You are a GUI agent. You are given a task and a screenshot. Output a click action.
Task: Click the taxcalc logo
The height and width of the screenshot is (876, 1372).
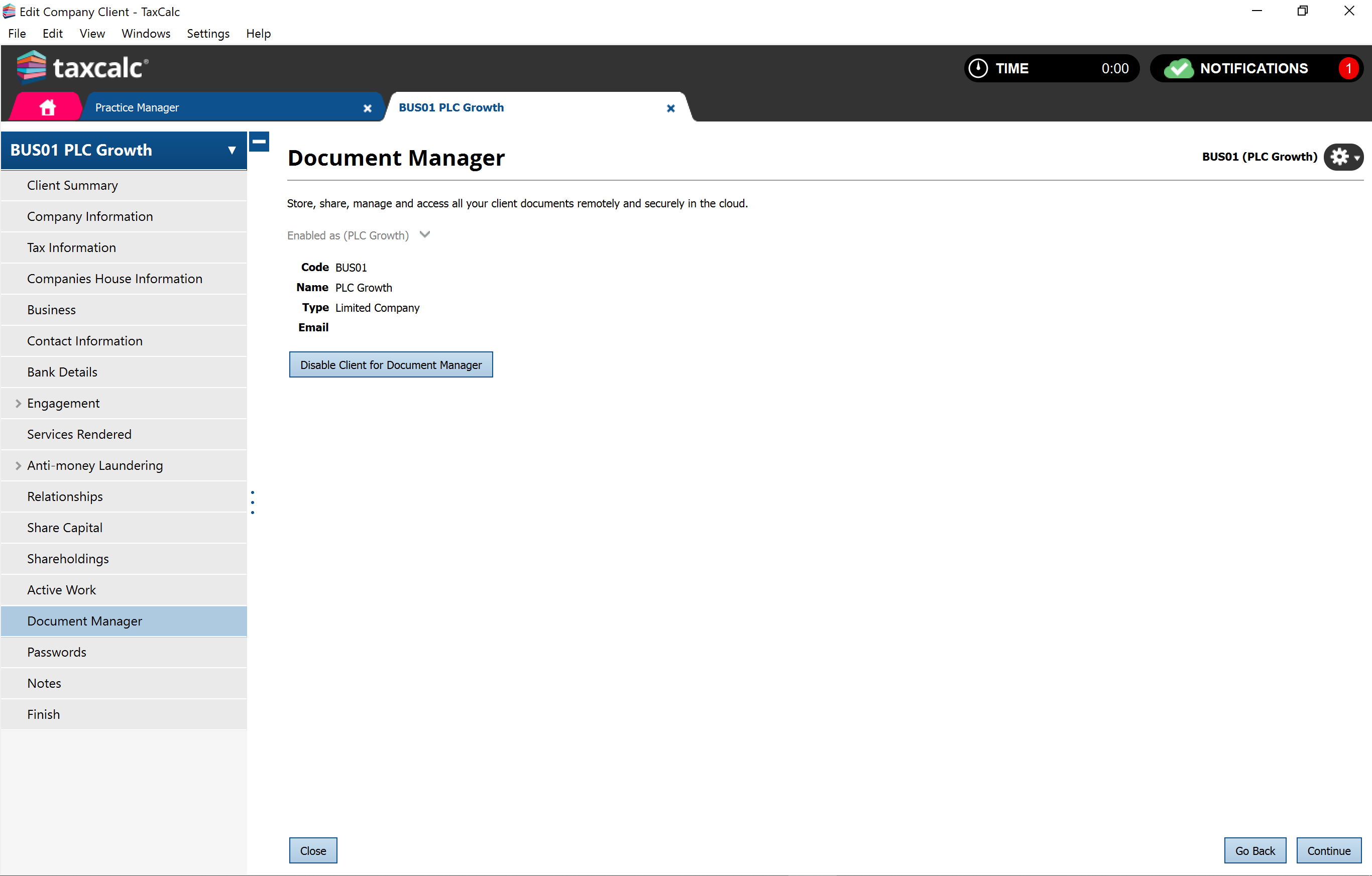(x=83, y=67)
